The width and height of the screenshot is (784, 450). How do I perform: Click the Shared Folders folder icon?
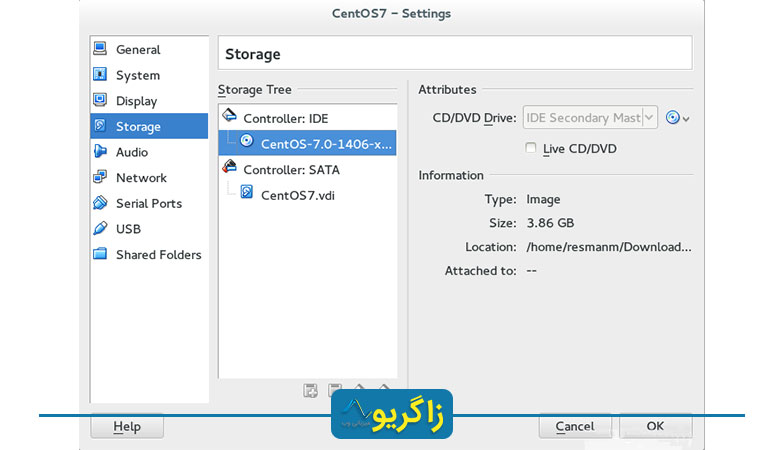[x=100, y=254]
